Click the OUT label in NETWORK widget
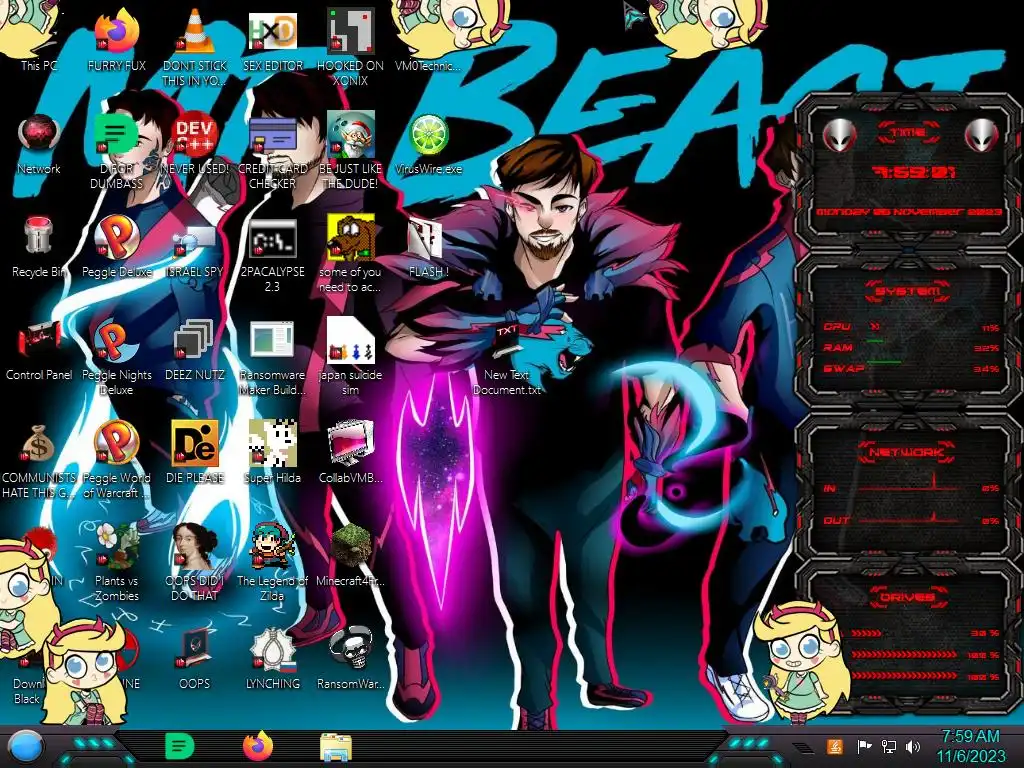This screenshot has width=1024, height=768. [x=837, y=520]
